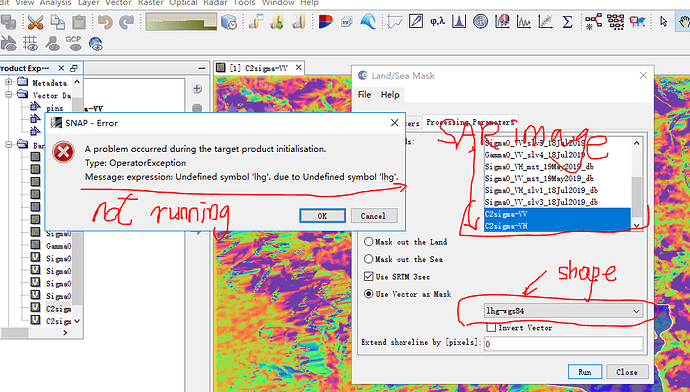Open the File menu in Land/Sea Mask

[x=364, y=95]
